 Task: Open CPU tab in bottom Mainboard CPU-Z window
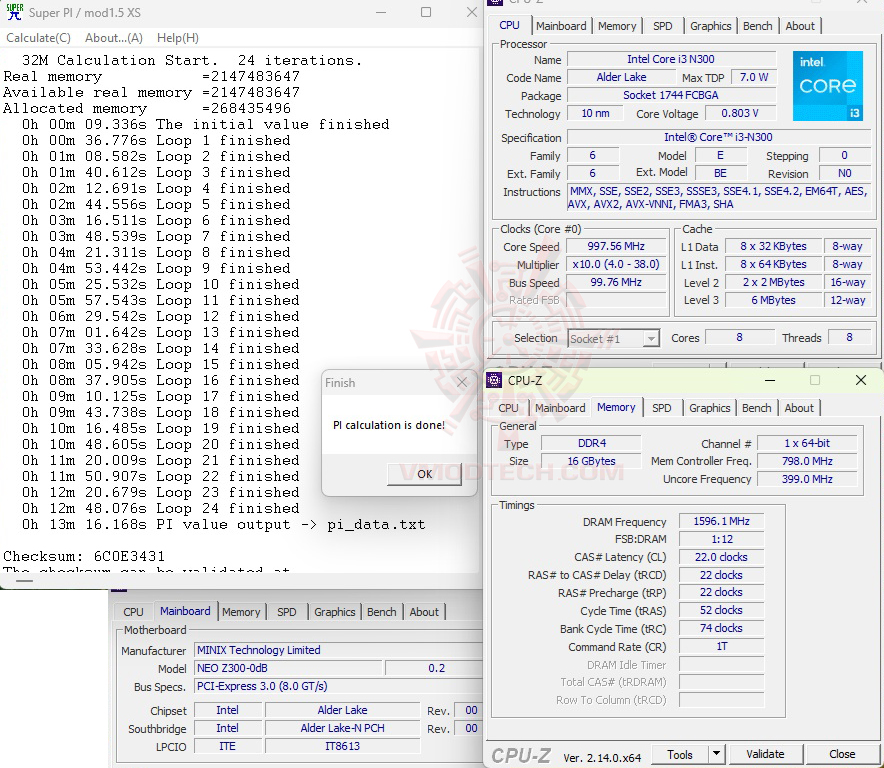pos(133,612)
